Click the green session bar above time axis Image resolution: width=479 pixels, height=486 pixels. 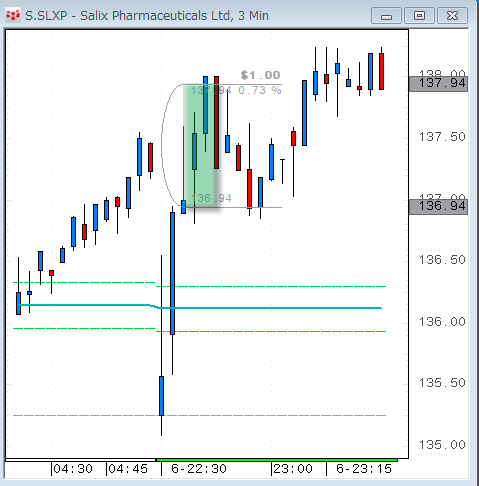coord(277,460)
